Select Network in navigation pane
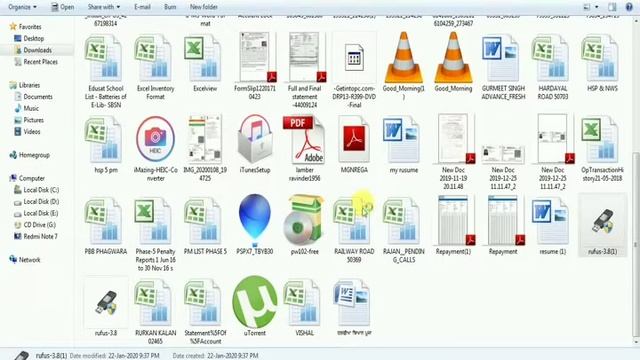640x360 pixels. (x=25, y=260)
